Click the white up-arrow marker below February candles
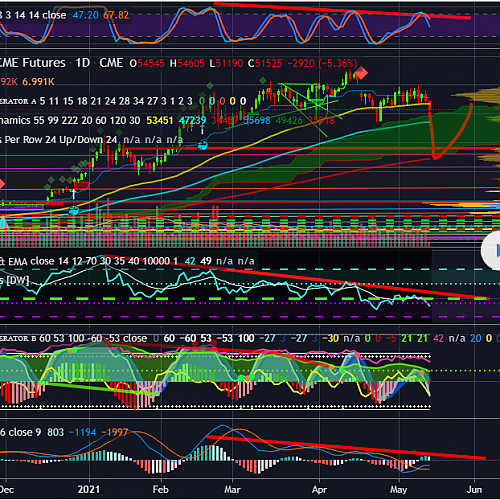 pyautogui.click(x=202, y=129)
